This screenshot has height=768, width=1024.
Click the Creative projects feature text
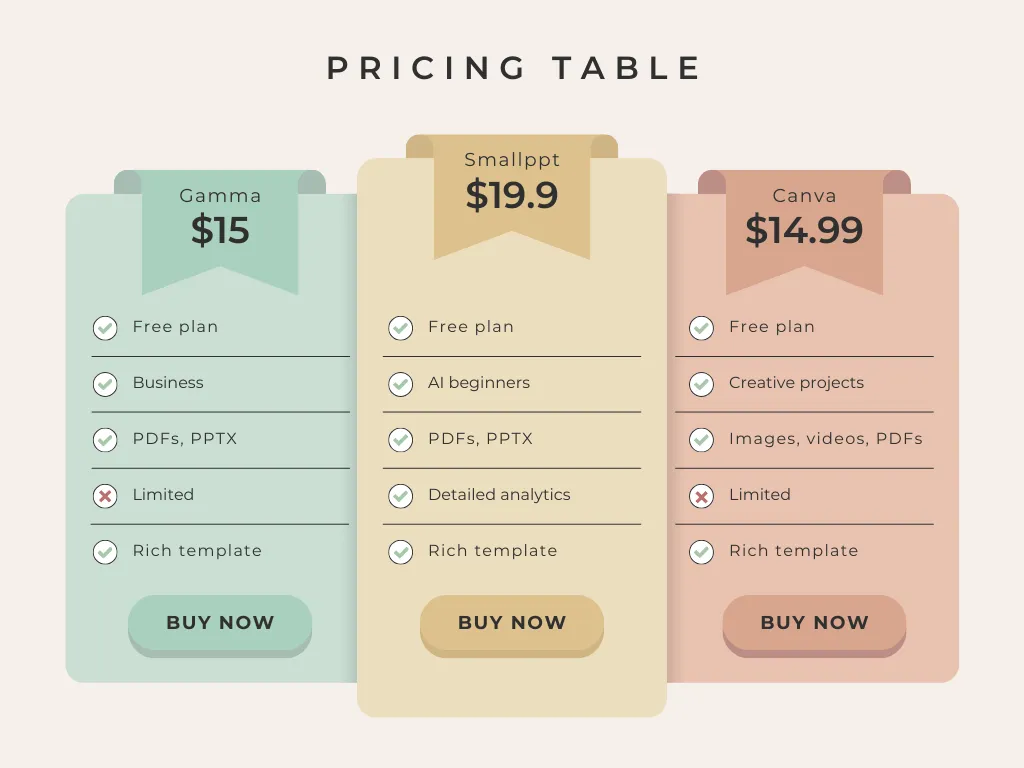pos(796,383)
